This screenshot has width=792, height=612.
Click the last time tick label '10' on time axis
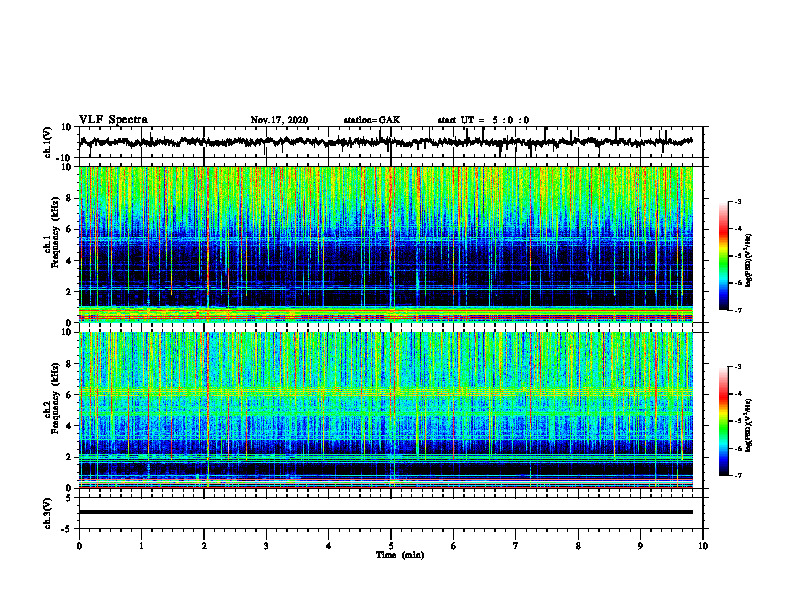coord(703,546)
